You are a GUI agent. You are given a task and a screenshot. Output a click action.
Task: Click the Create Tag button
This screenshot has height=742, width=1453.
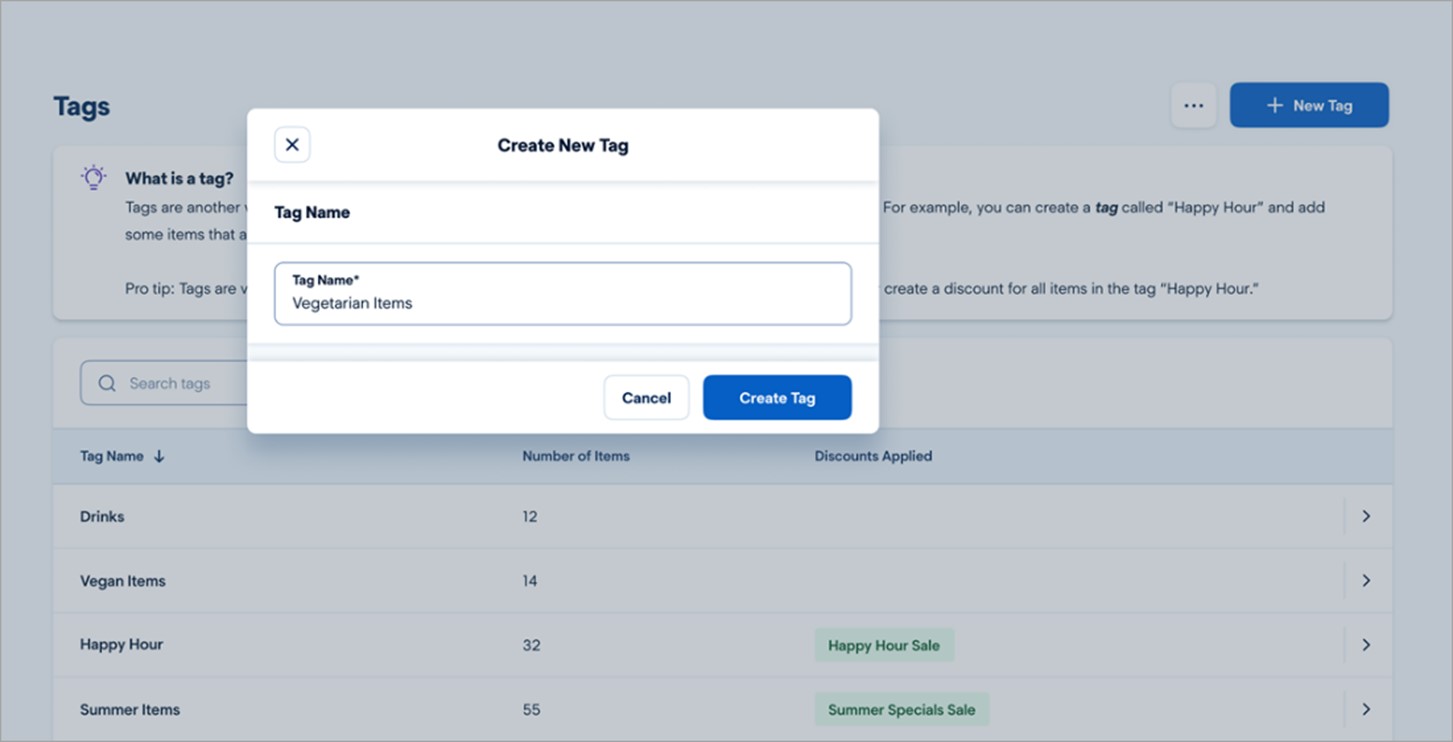[x=777, y=398]
